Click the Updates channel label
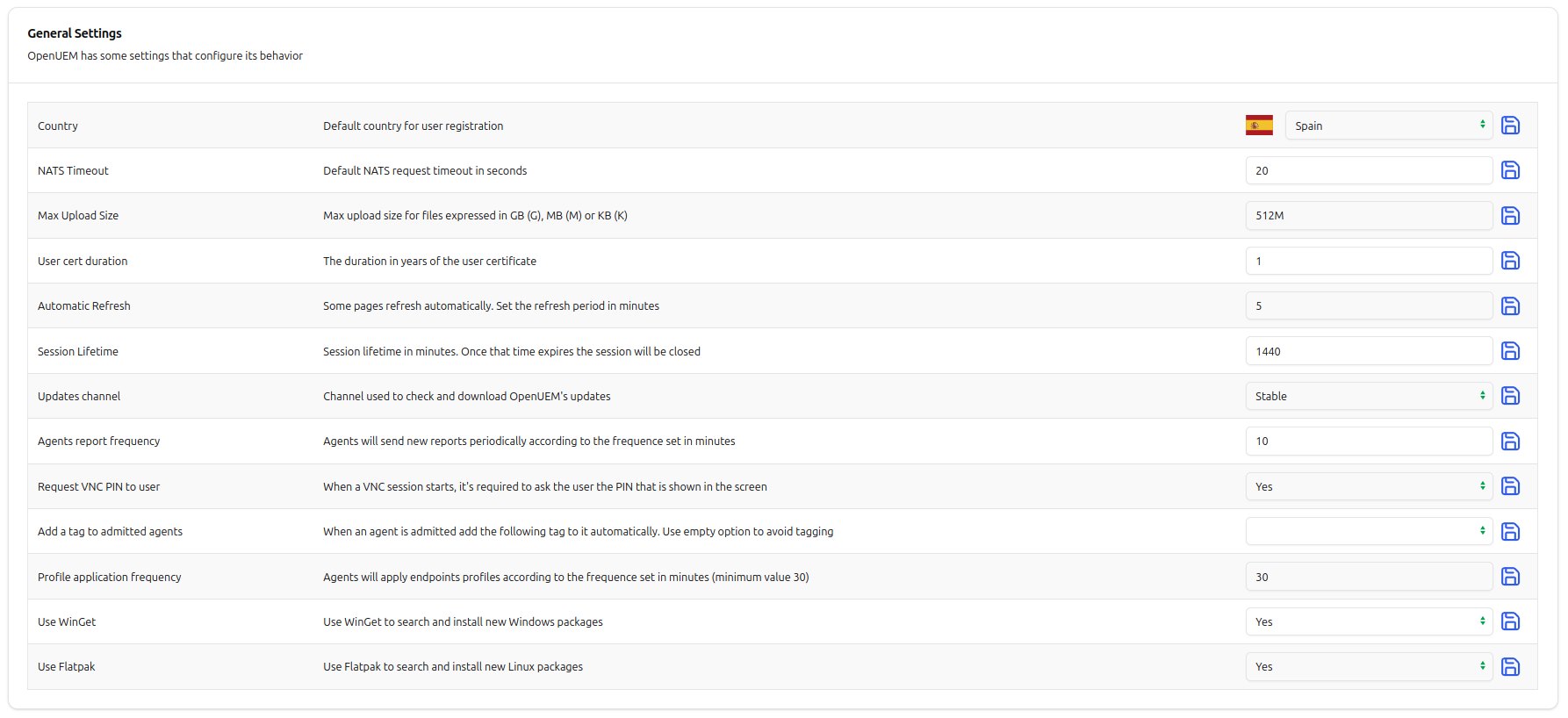1568x718 pixels. click(79, 397)
